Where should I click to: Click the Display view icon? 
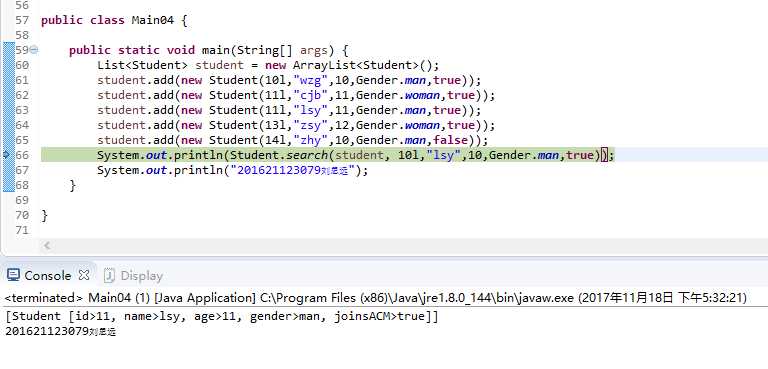pos(109,276)
